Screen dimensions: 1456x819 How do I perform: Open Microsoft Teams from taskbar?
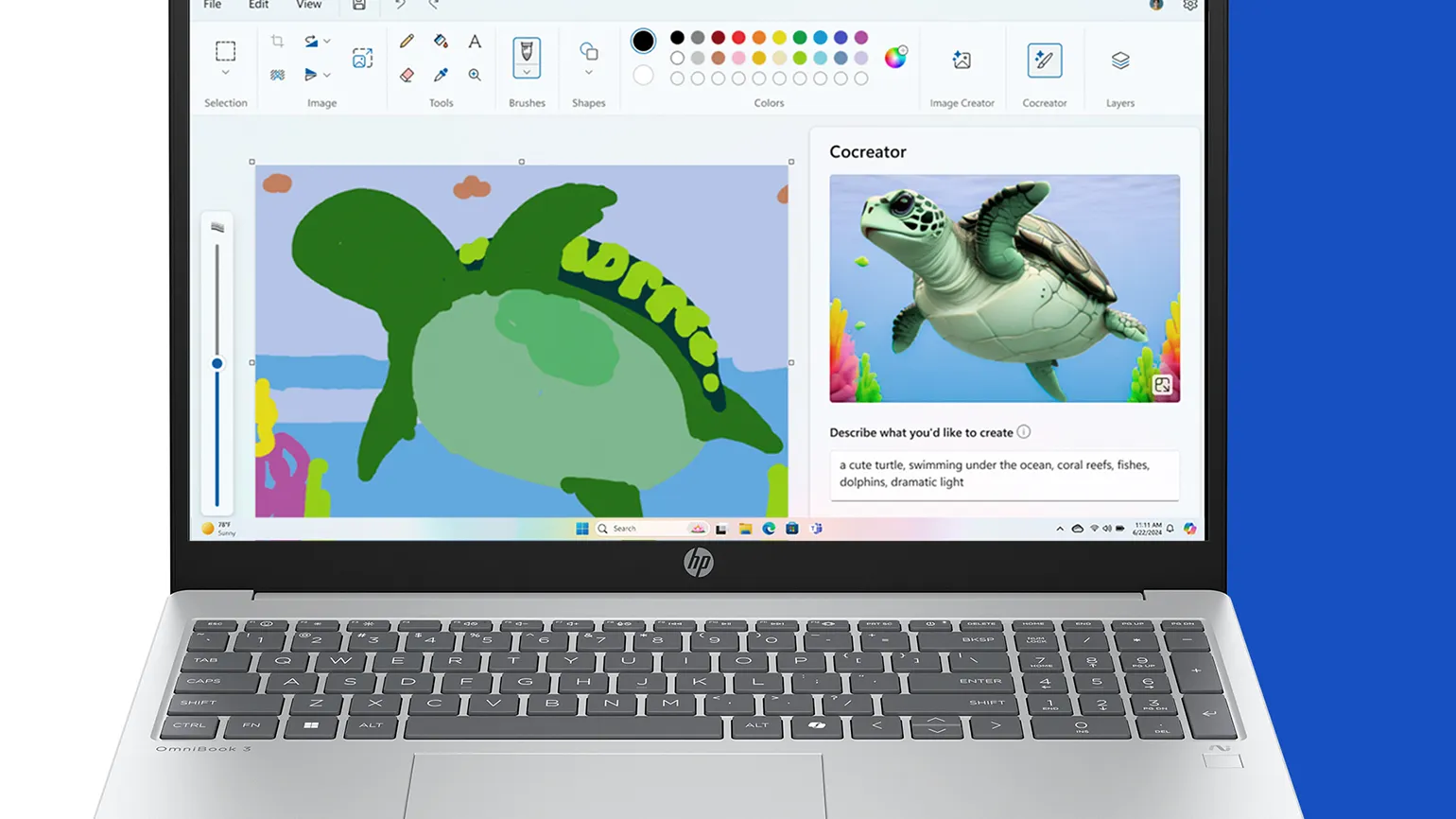(x=816, y=529)
